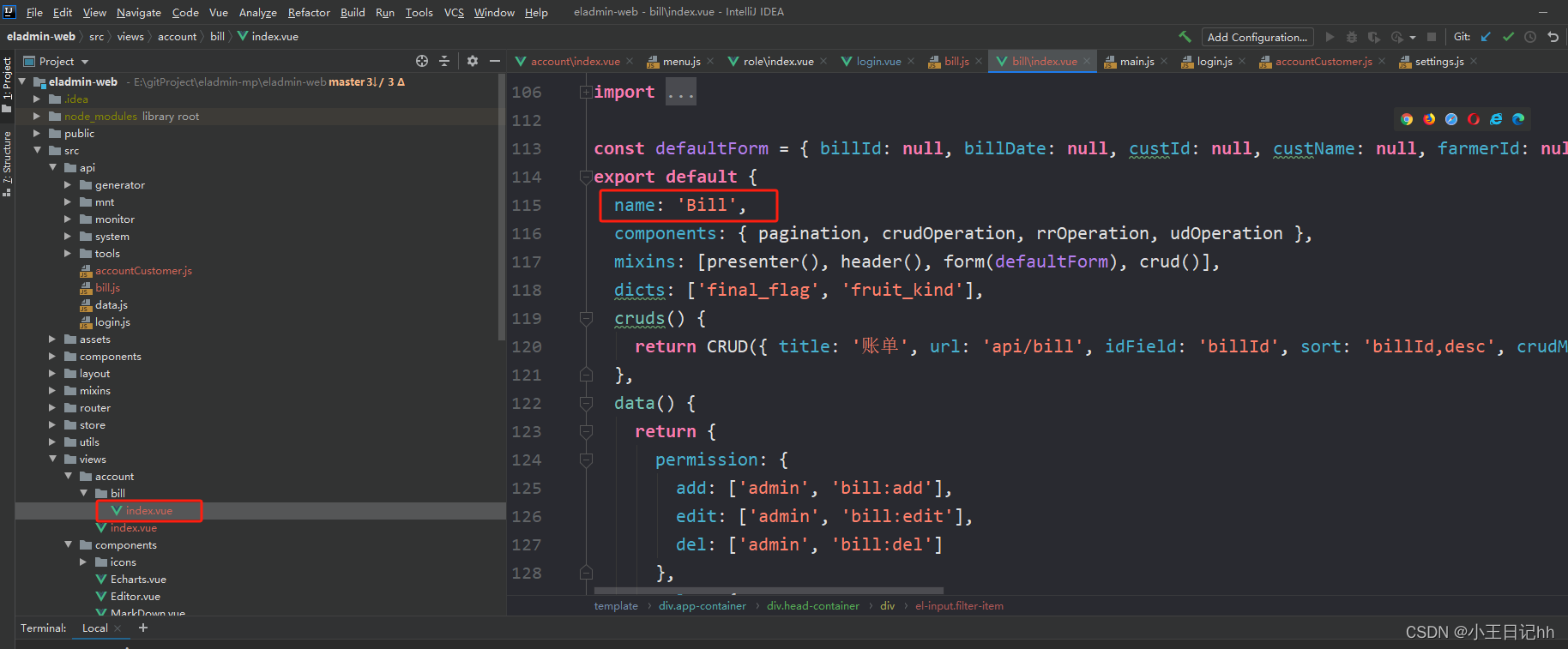Toggle the Z: Structure tool window button
1568x649 pixels.
coord(7,163)
